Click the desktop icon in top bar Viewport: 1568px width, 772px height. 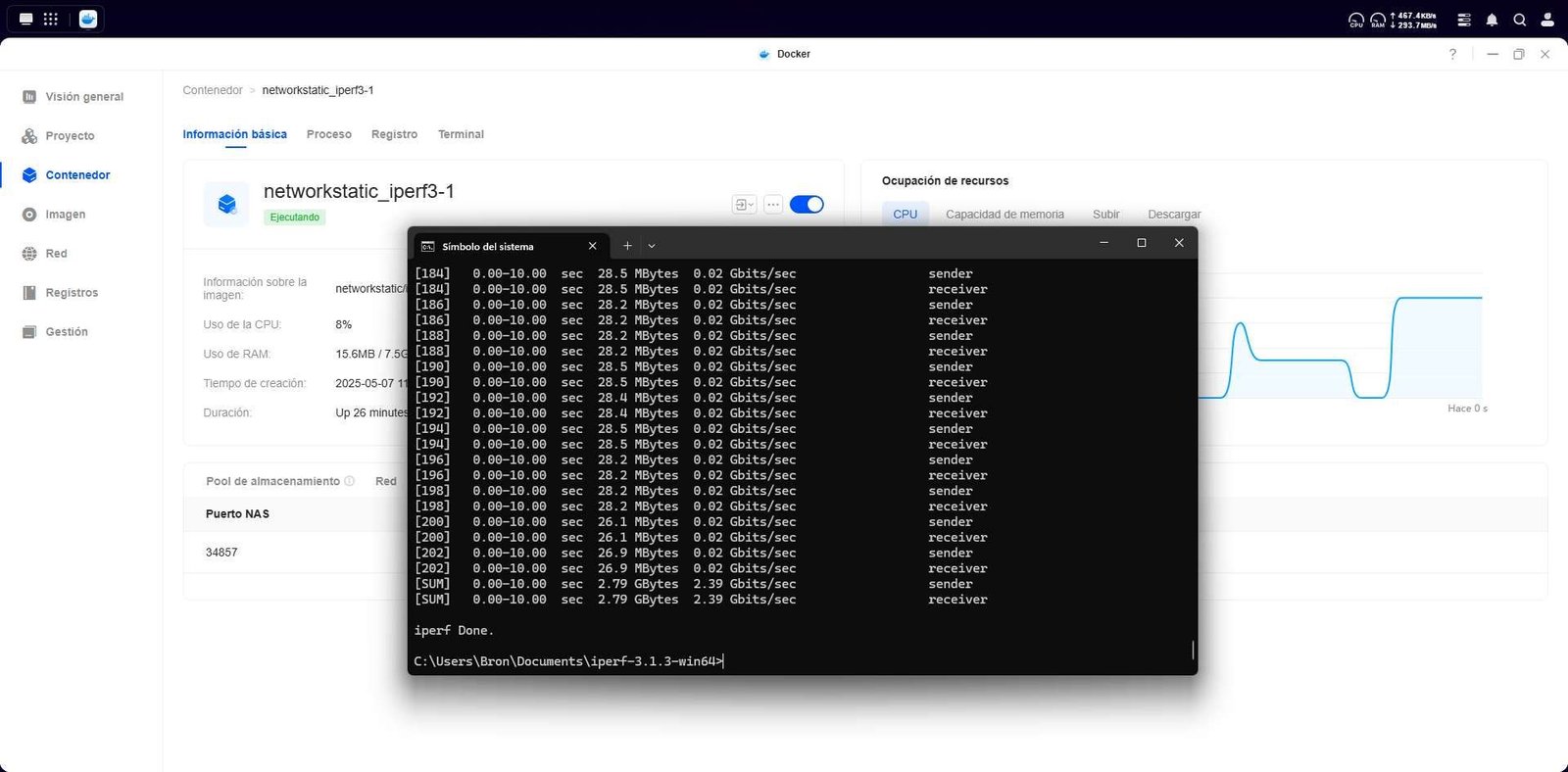[26, 19]
